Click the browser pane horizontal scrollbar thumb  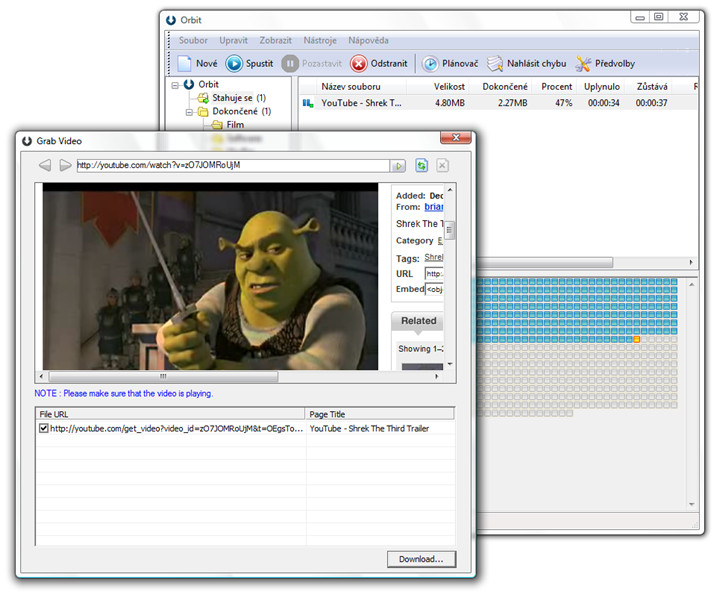pyautogui.click(x=163, y=377)
